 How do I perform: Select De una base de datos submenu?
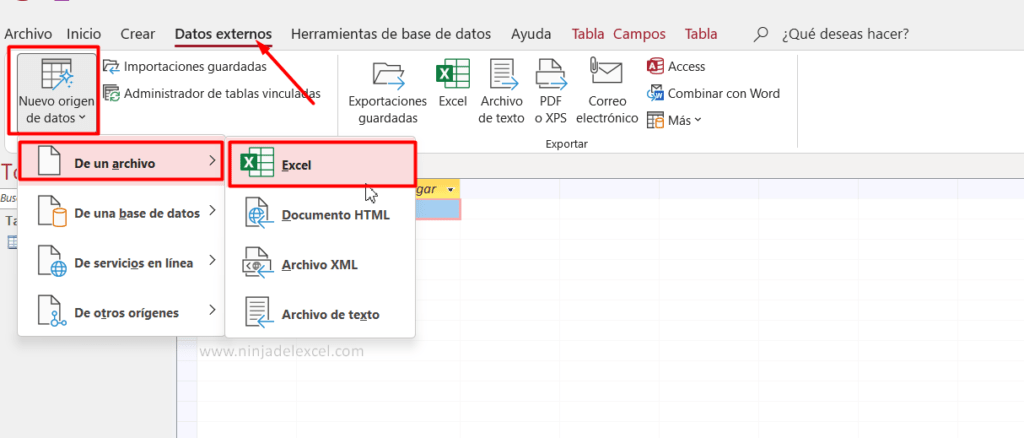121,213
